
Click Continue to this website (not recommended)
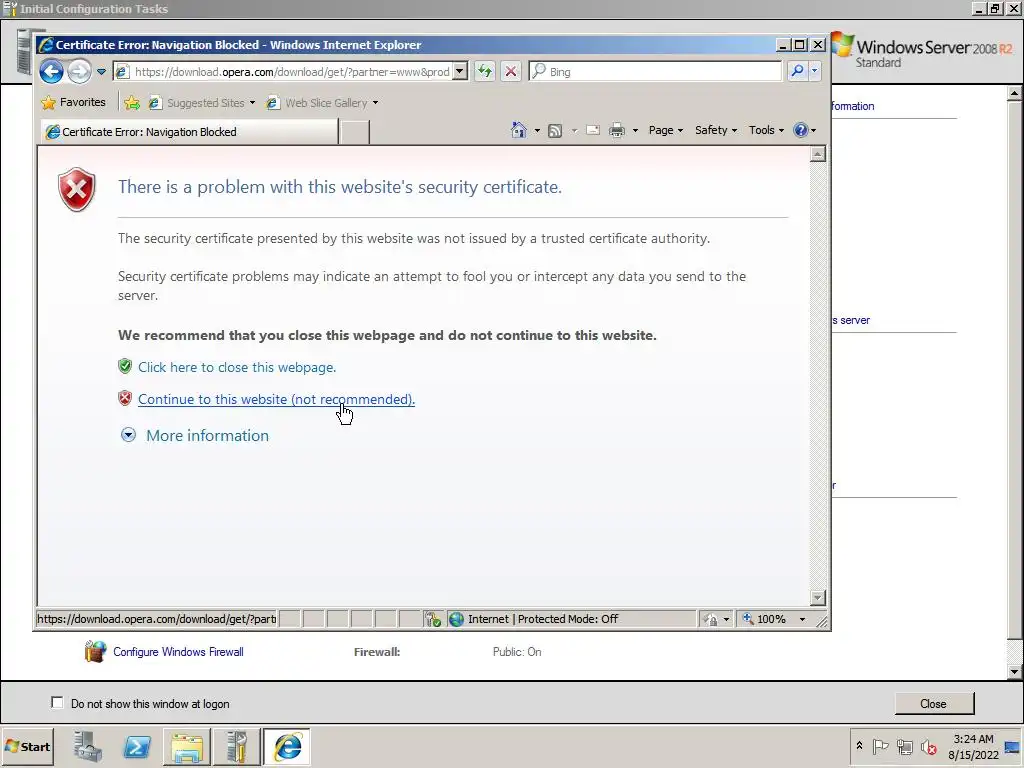276,399
